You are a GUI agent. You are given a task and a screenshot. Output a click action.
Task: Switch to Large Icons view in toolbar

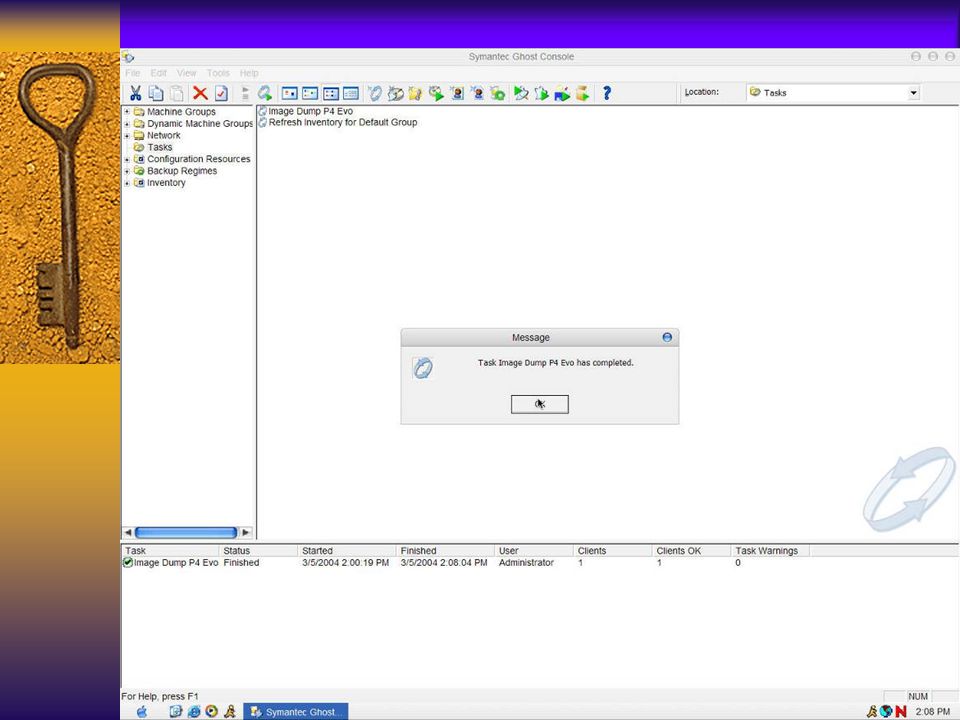coord(290,93)
